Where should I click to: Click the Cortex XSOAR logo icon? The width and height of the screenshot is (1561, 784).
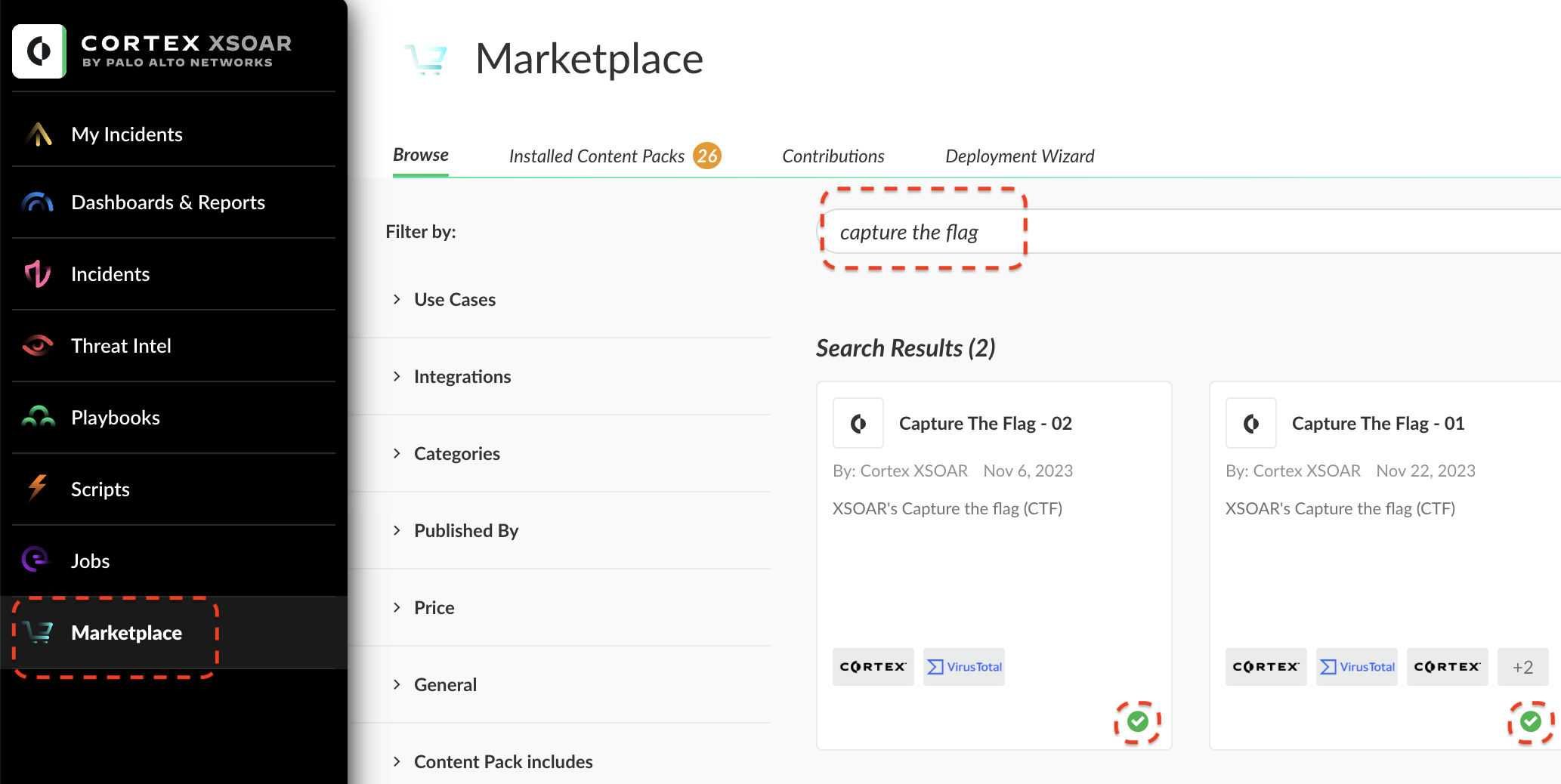pos(39,51)
